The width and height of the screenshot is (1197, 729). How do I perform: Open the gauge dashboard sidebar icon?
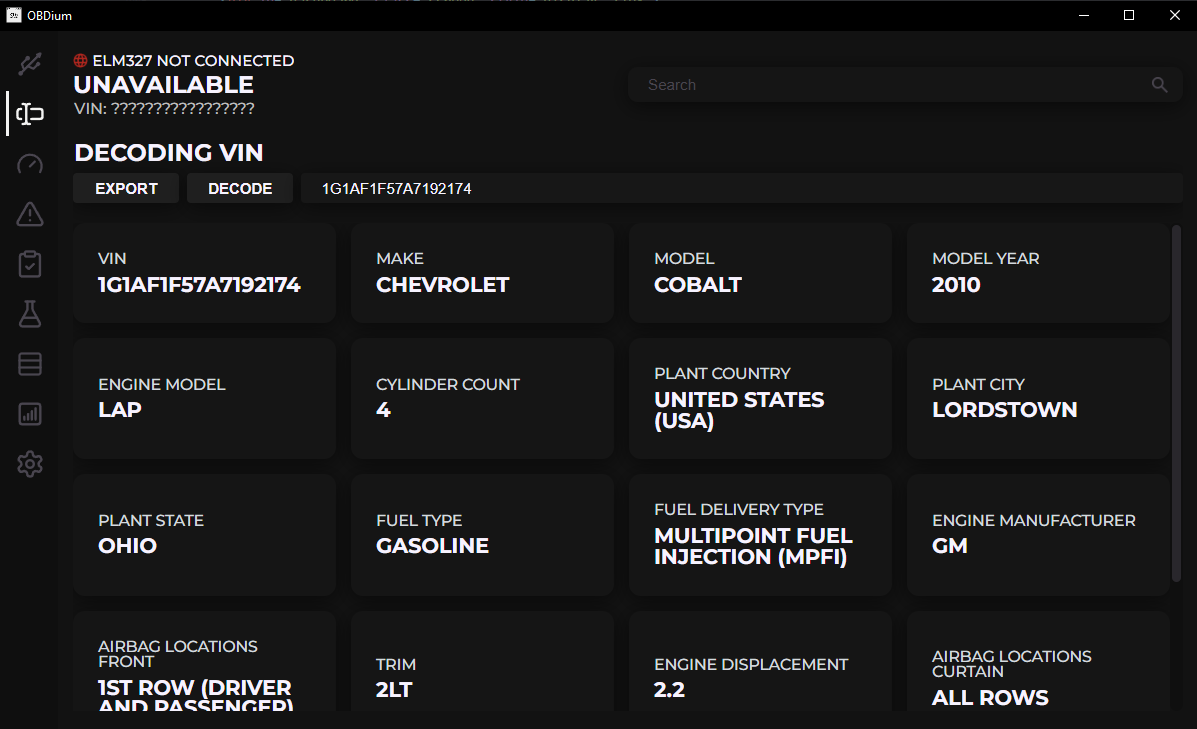coord(30,164)
